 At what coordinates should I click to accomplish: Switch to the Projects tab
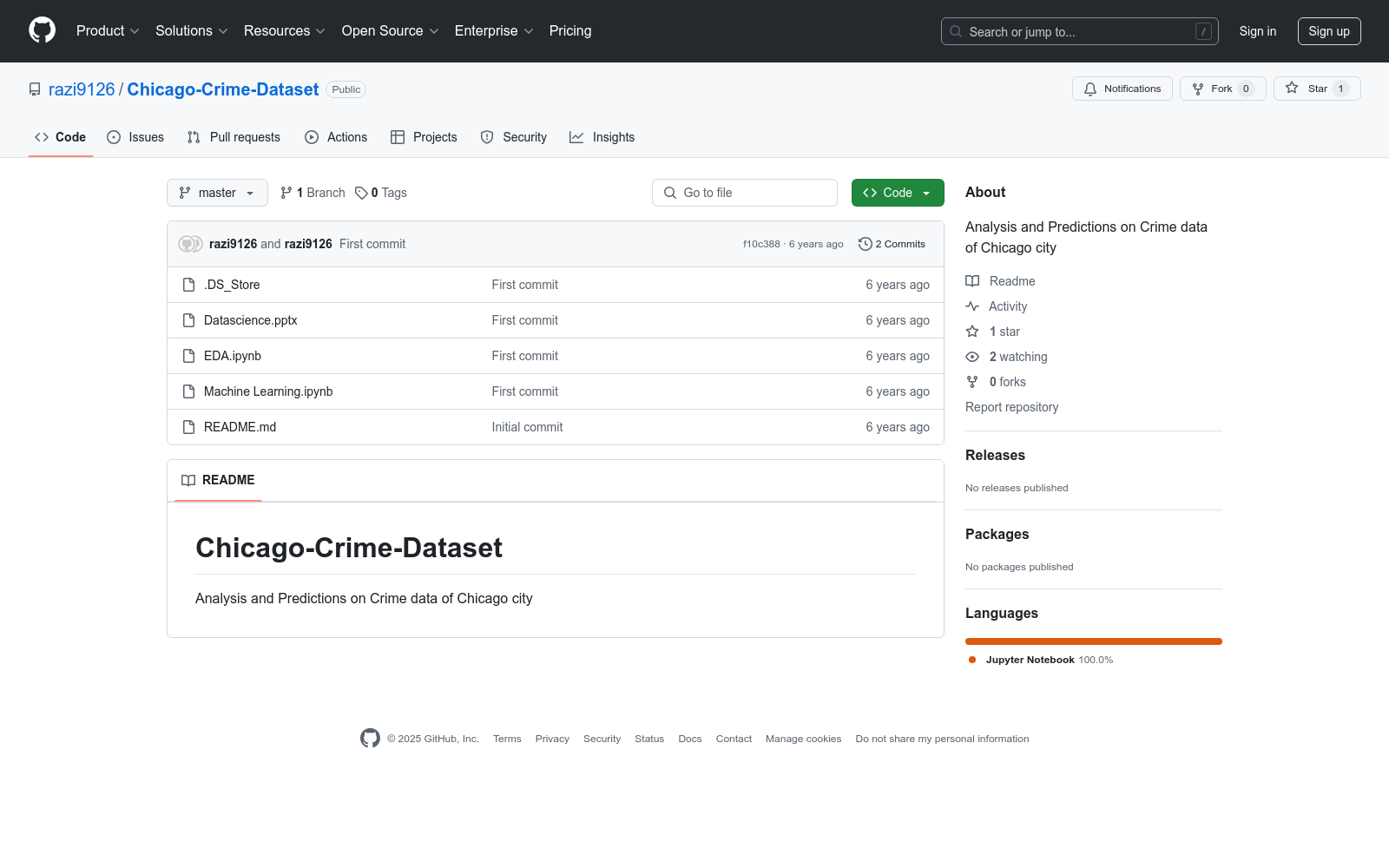tap(424, 137)
